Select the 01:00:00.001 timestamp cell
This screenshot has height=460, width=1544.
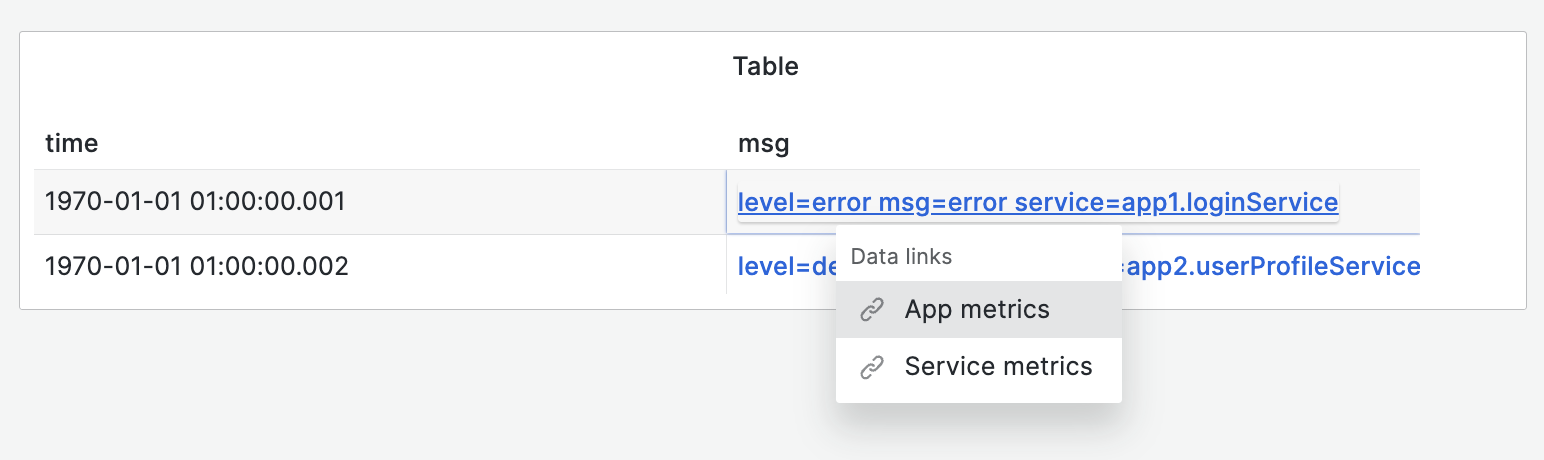click(x=195, y=202)
